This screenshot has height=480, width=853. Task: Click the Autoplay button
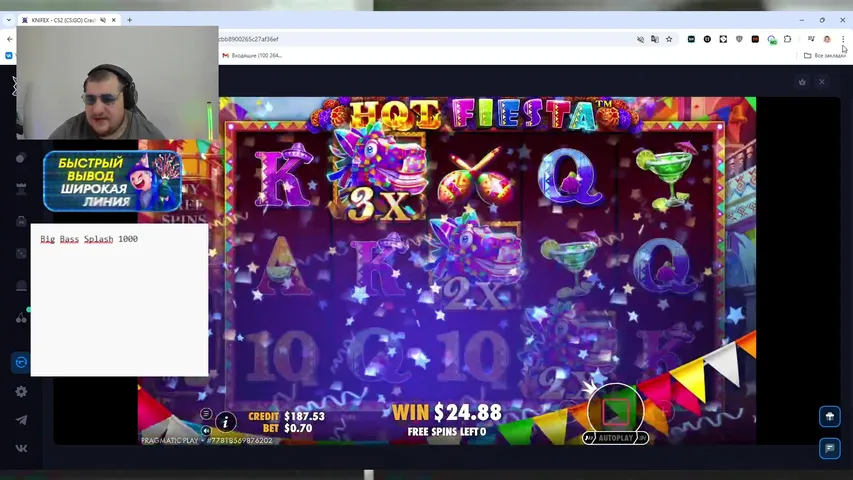click(615, 438)
